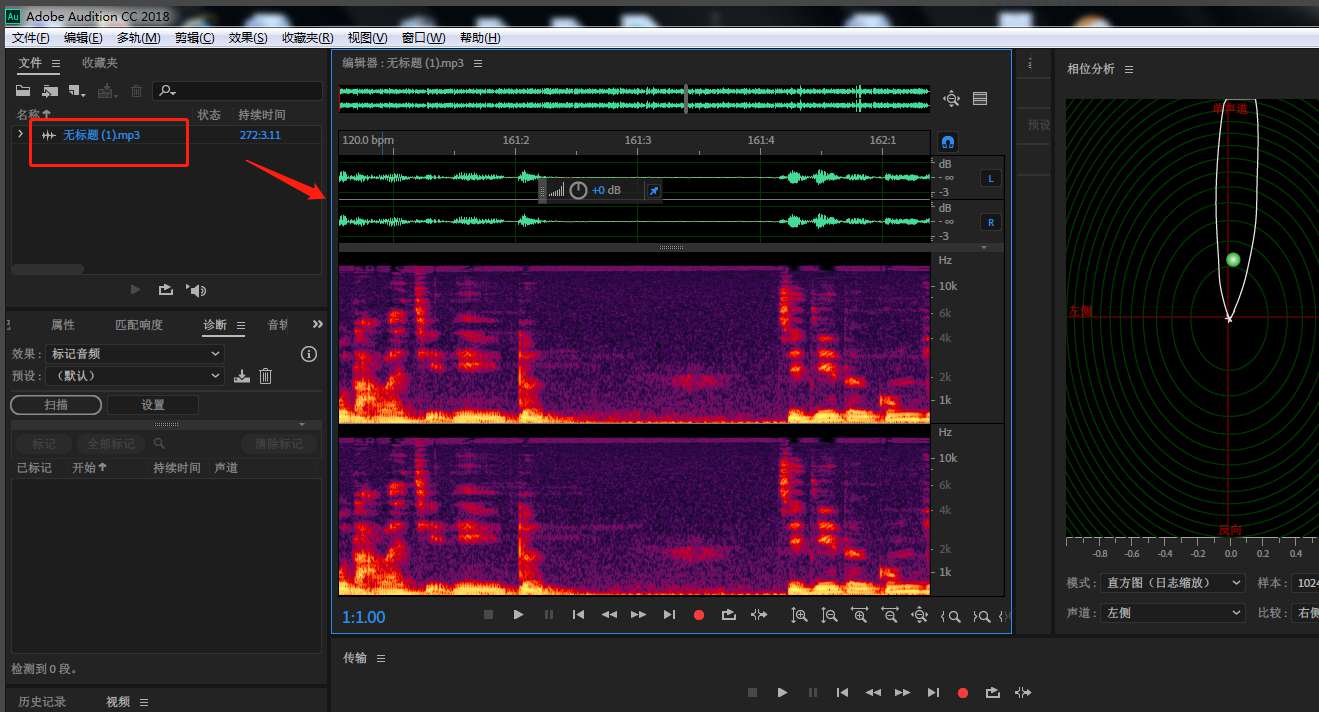This screenshot has height=712, width=1319.
Task: Click the red Record button in the editor
Action: (699, 615)
